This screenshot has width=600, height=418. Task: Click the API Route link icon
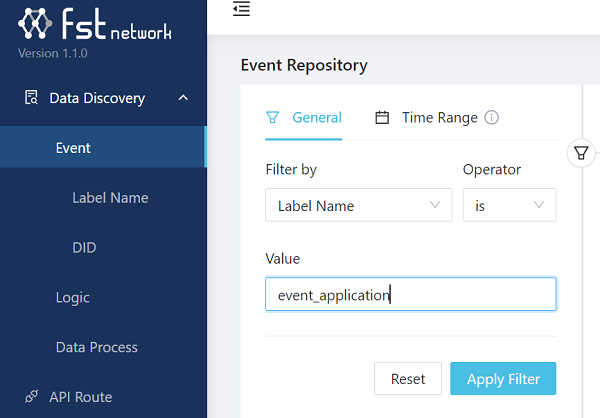tap(31, 397)
